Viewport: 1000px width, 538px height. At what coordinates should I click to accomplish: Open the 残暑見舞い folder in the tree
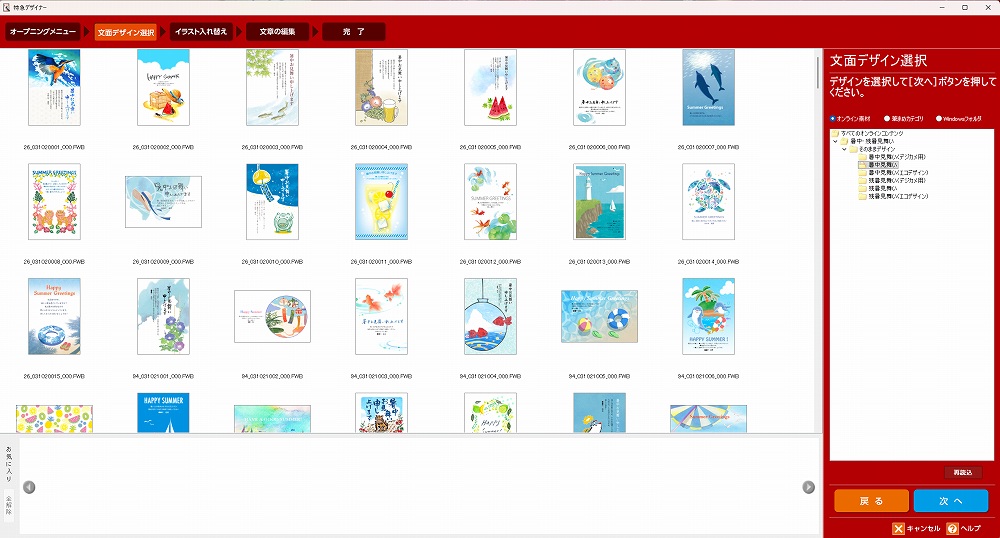[x=881, y=188]
